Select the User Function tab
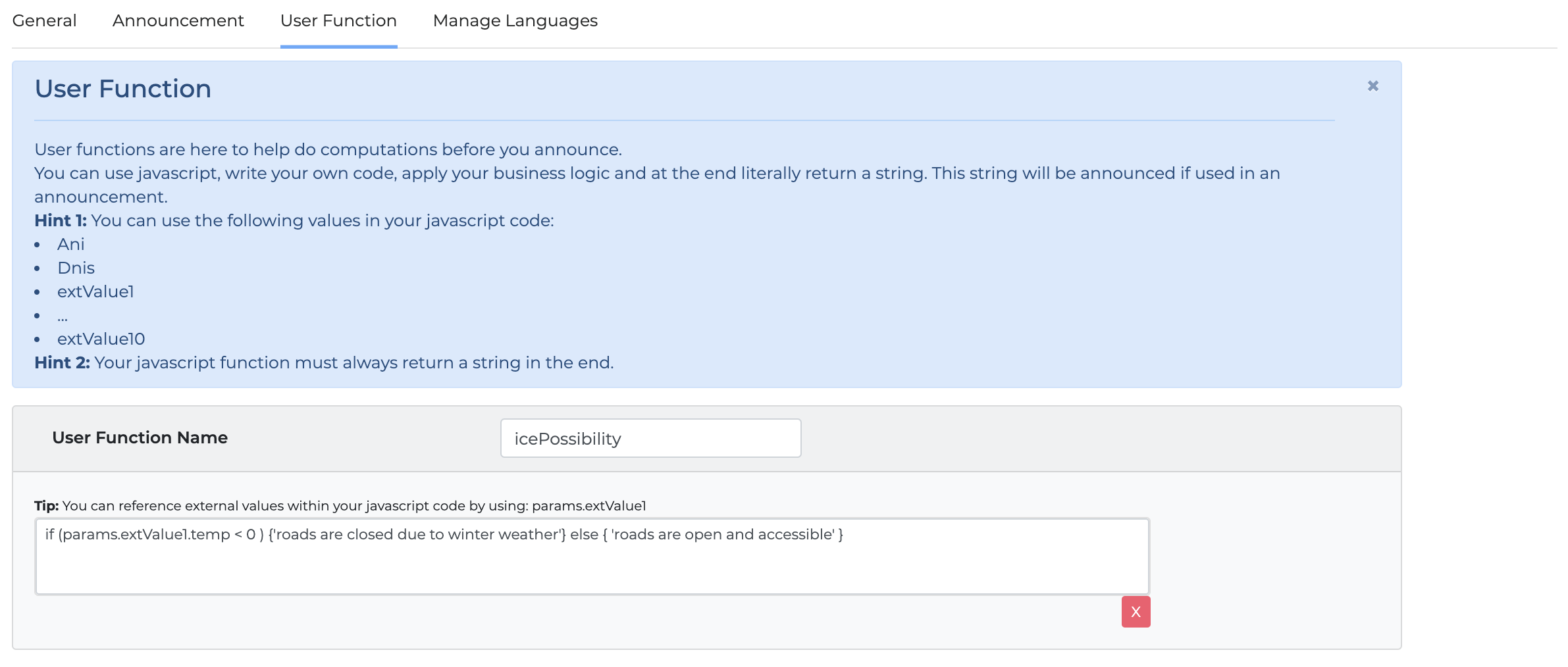This screenshot has height=667, width=1568. pos(338,21)
